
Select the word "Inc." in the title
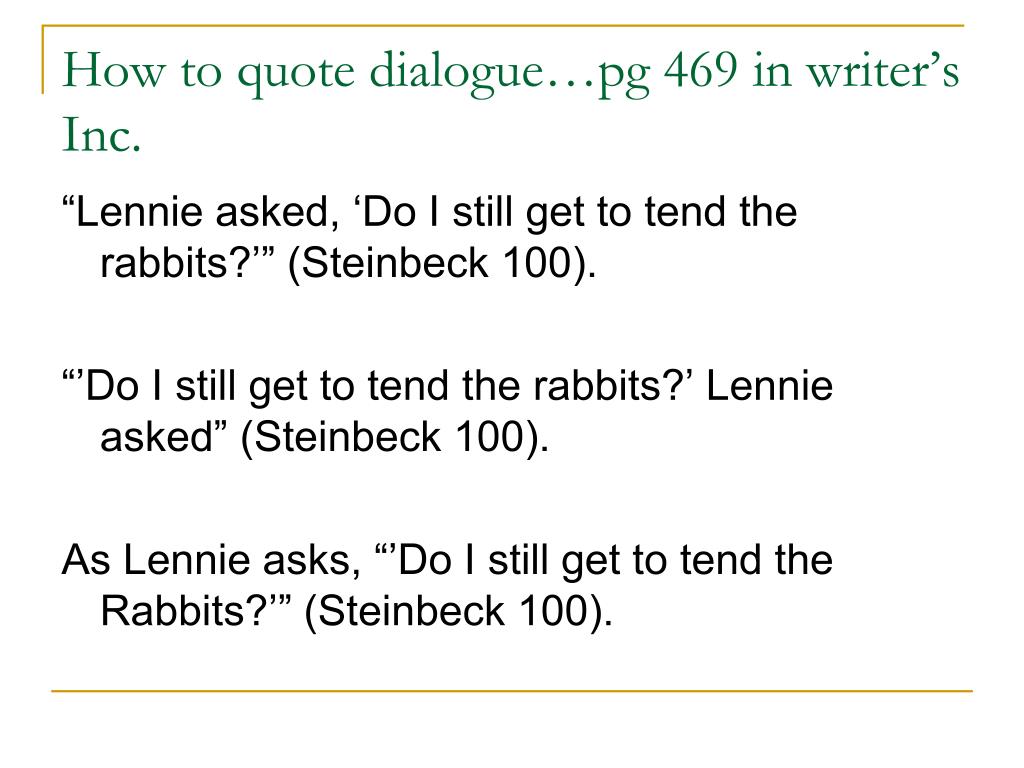click(101, 134)
